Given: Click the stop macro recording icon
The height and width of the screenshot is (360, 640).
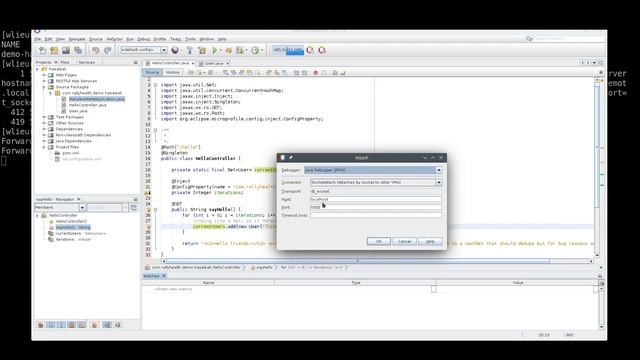Looking at the screenshot, I should (324, 73).
